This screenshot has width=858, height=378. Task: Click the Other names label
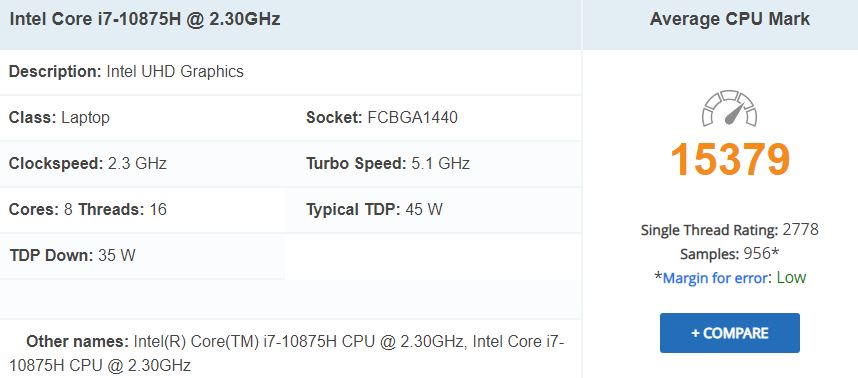(x=78, y=342)
